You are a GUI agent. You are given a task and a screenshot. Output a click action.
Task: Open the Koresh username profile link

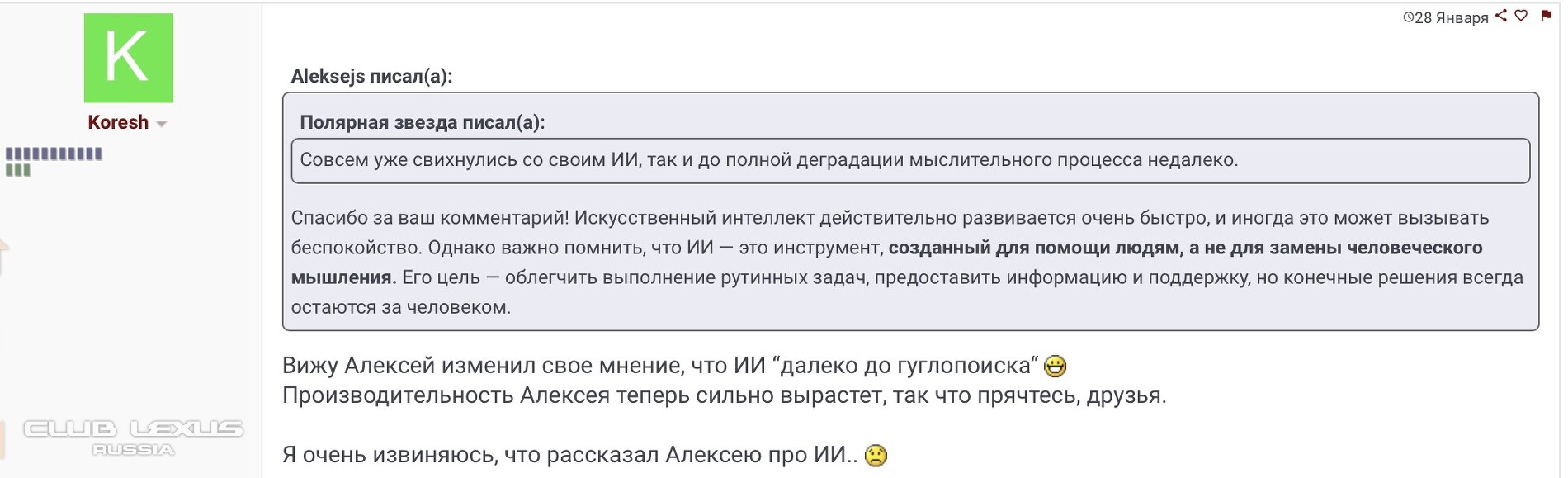coord(118,122)
